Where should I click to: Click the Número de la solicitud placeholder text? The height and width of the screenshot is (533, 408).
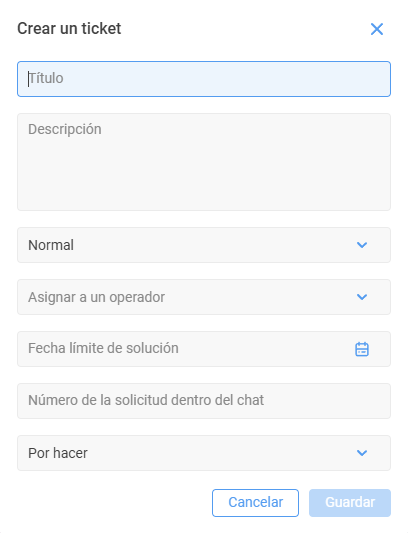pos(146,400)
